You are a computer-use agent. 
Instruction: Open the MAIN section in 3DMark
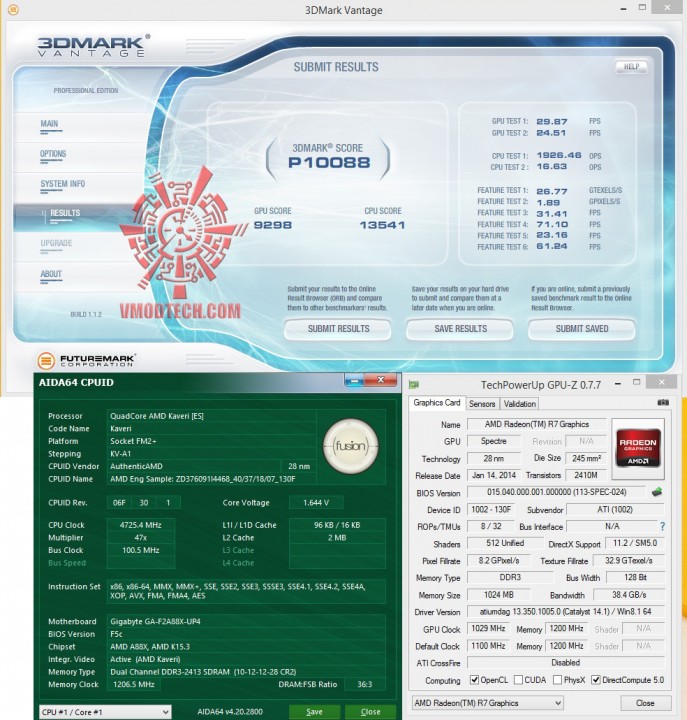click(49, 124)
